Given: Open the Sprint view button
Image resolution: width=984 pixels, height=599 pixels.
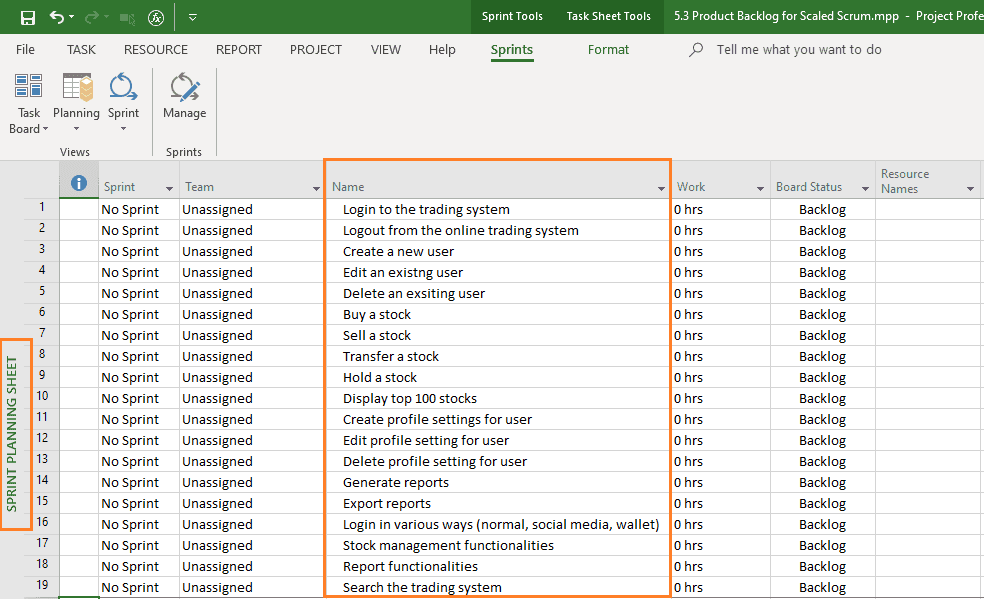Looking at the screenshot, I should (123, 102).
